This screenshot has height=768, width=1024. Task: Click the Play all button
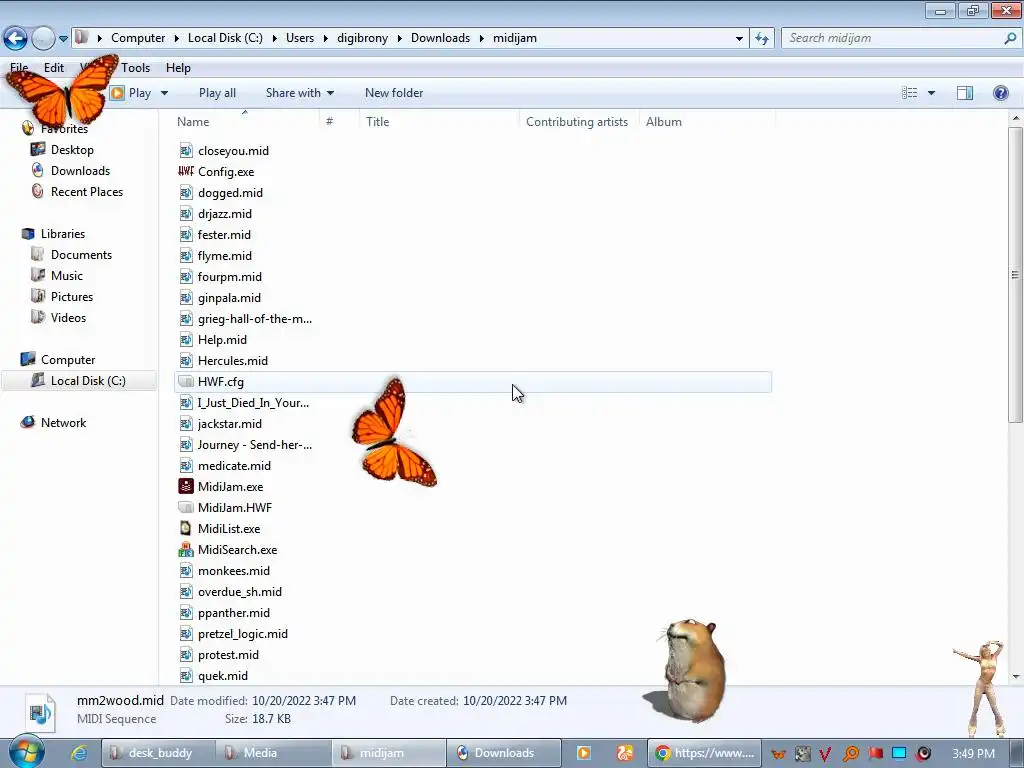click(217, 93)
